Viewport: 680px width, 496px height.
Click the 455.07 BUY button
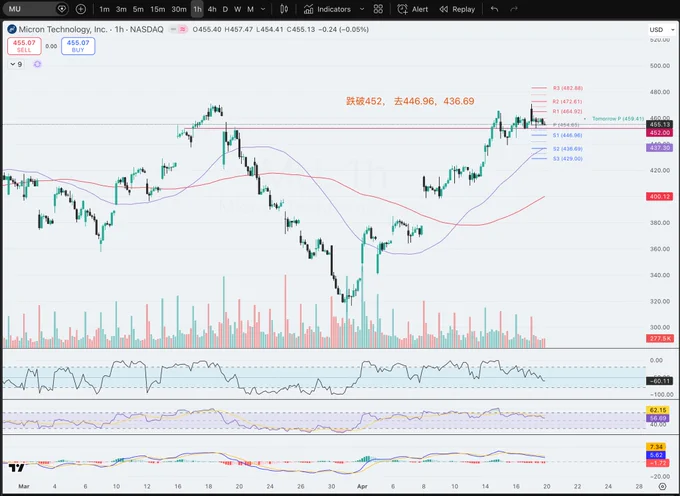point(78,46)
